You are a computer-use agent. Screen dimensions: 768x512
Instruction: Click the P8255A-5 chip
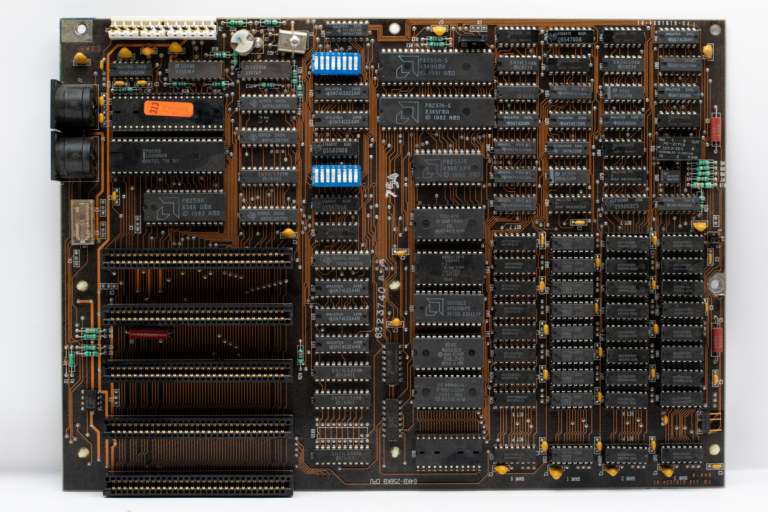point(436,68)
